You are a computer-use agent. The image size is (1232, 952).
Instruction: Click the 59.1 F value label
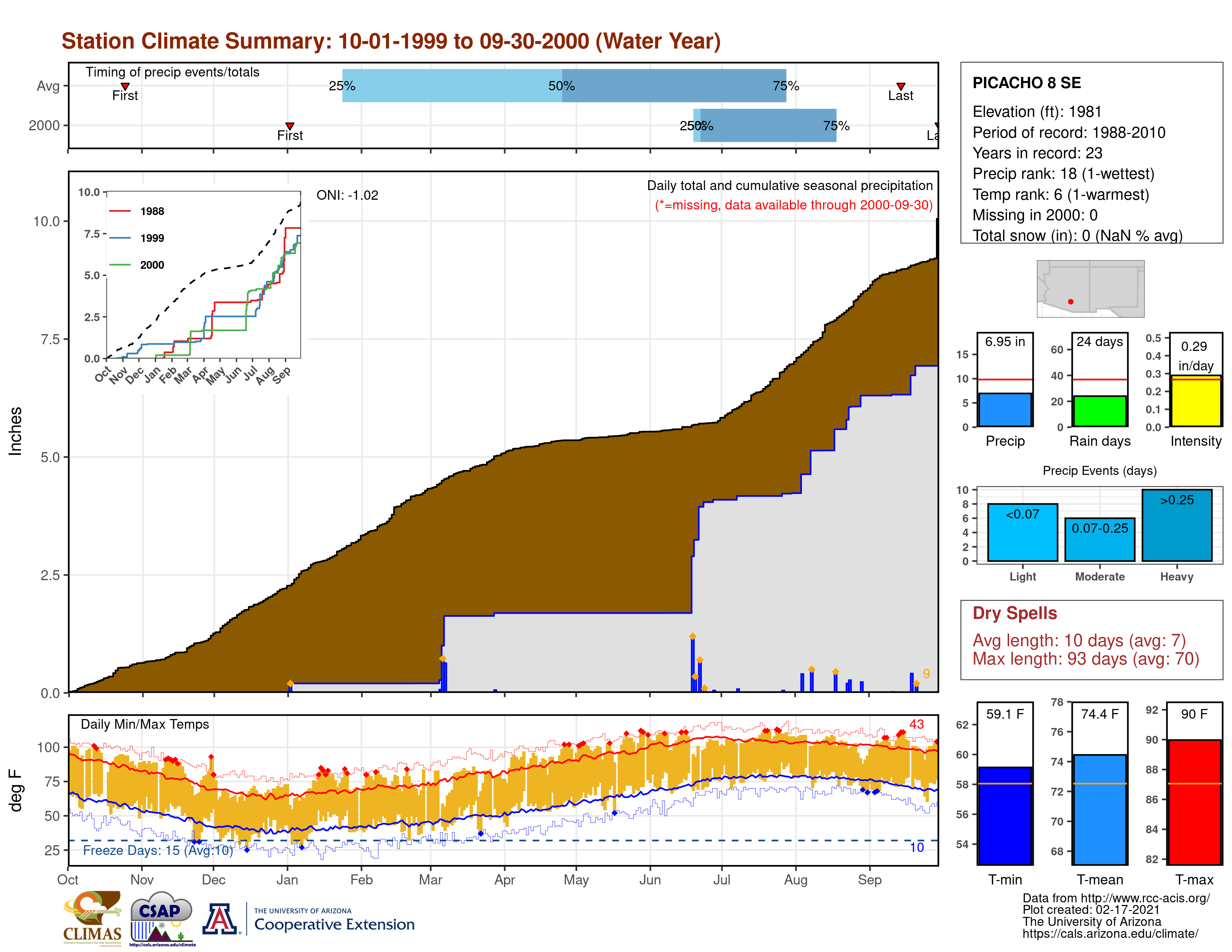1005,714
